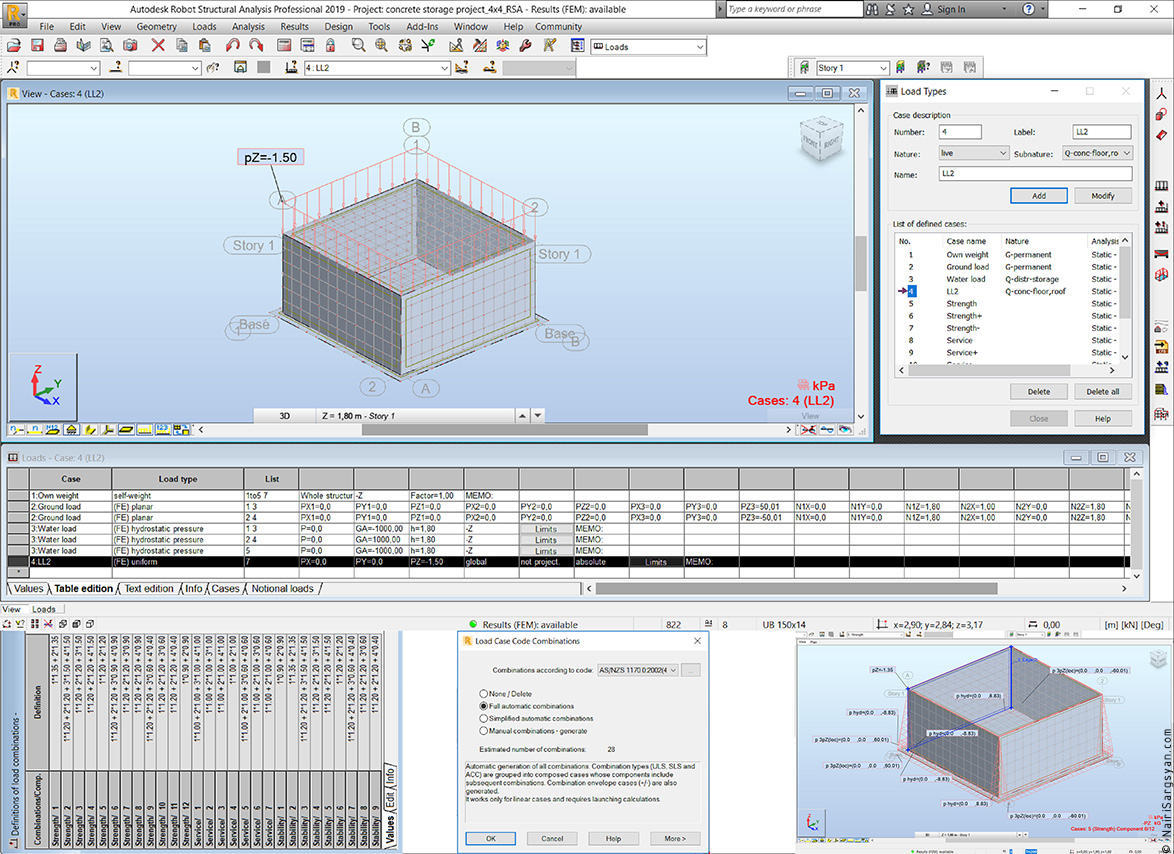Click Limits button in 4:LL2 row
The height and width of the screenshot is (854, 1174).
pyautogui.click(x=656, y=561)
